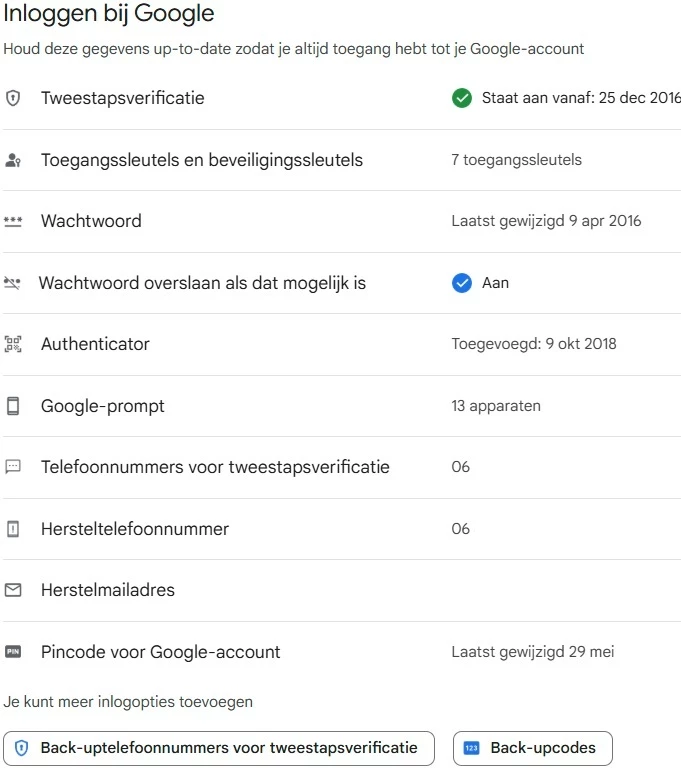This screenshot has width=681, height=769.
Task: Click the phone icon beside Google-prompt
Action: click(x=13, y=406)
